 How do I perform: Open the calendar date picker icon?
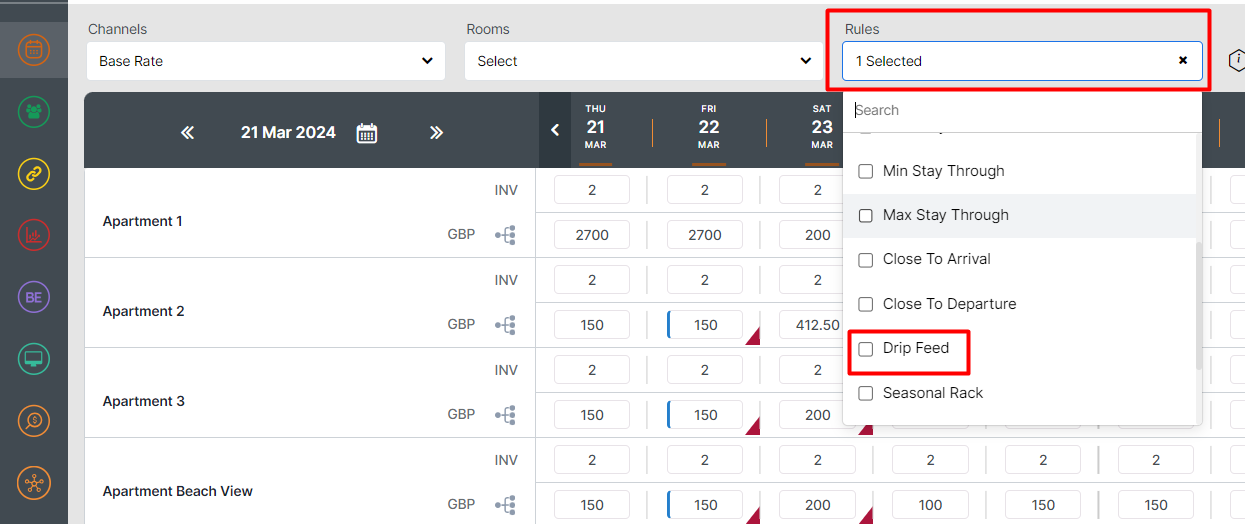tap(367, 133)
